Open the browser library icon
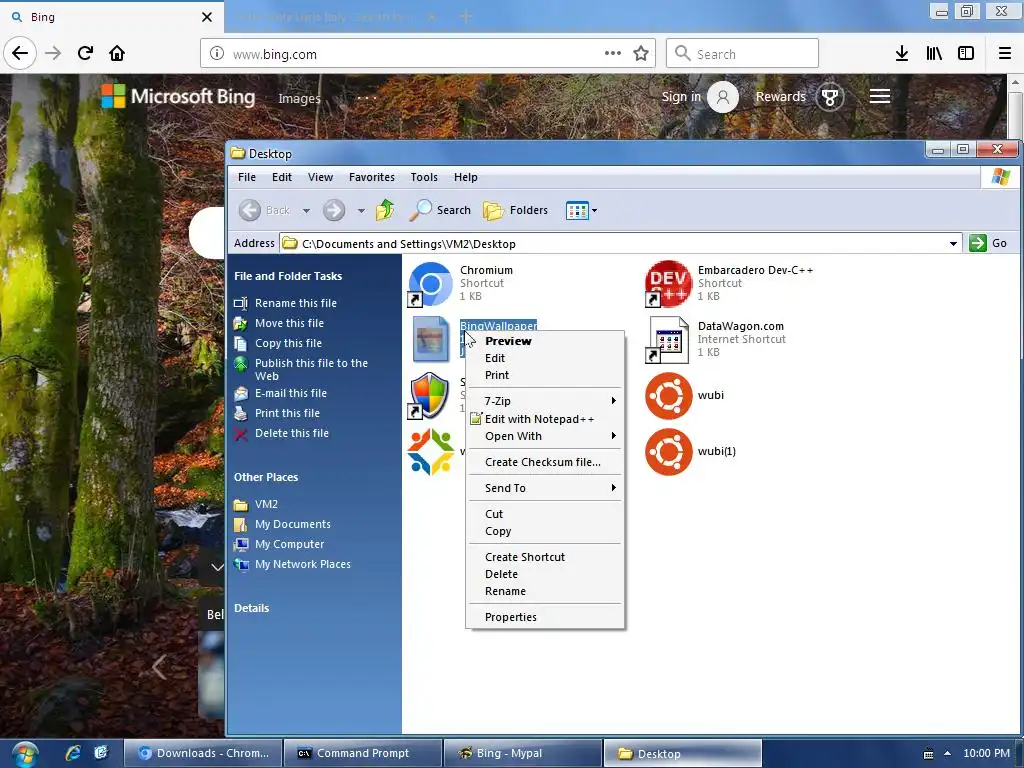The width and height of the screenshot is (1024, 768). [x=934, y=54]
